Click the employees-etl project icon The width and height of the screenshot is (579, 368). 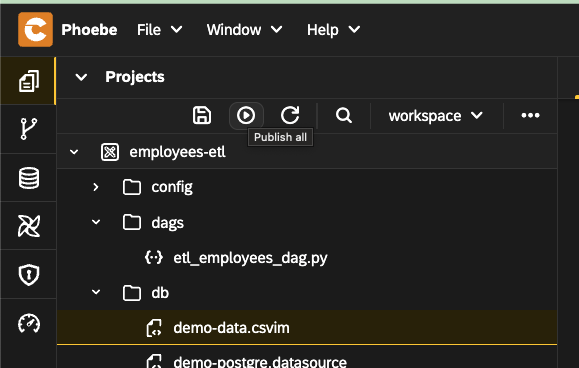110,152
